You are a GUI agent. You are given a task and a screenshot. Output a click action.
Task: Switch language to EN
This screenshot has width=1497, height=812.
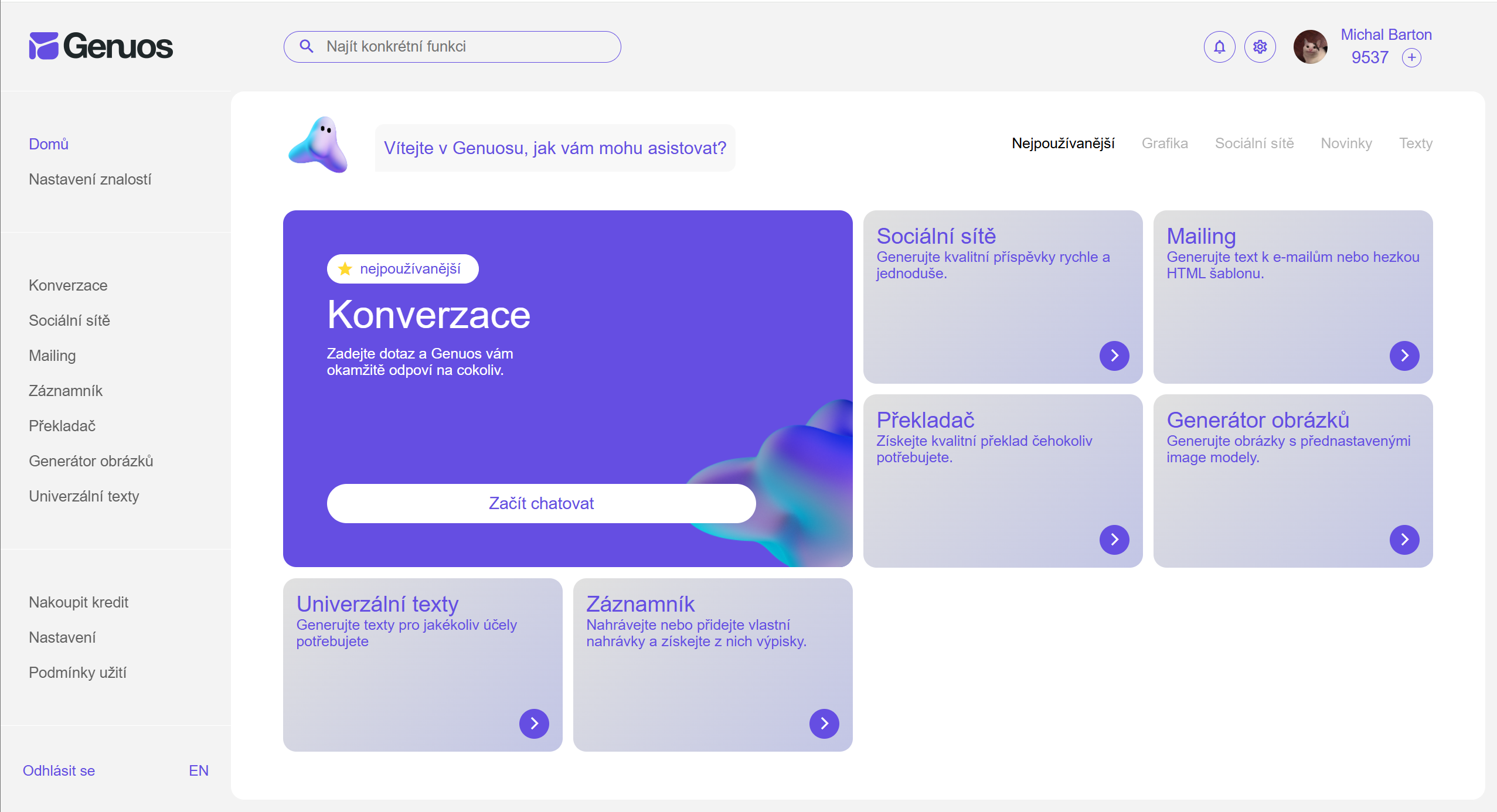pos(199,771)
